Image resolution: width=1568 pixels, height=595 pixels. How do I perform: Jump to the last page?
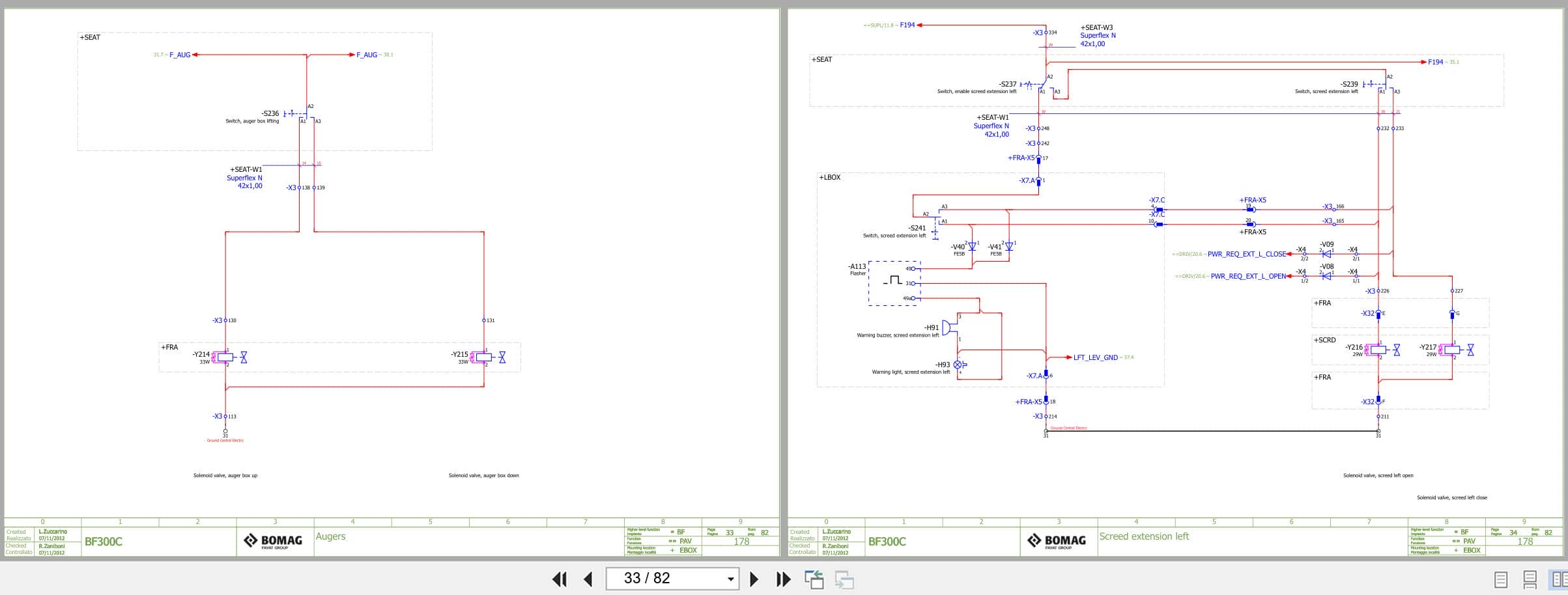pos(783,579)
